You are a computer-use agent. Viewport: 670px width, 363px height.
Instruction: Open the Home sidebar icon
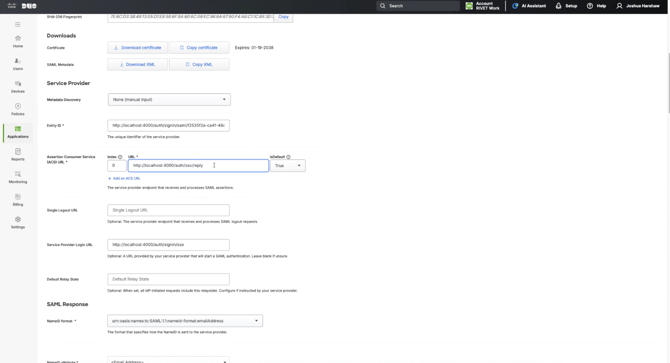click(x=18, y=41)
